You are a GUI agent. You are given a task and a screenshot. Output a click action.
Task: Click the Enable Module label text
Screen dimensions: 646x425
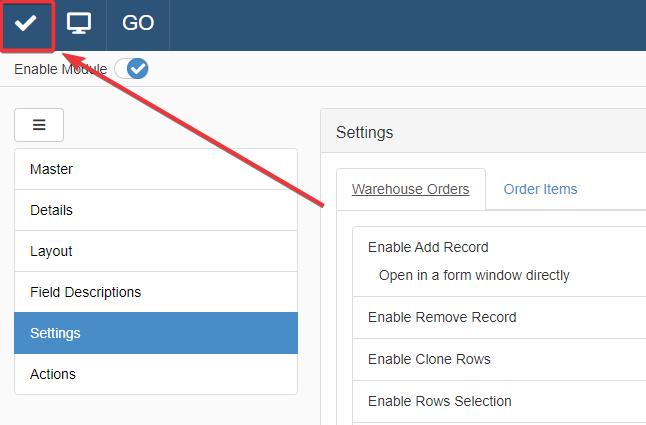pyautogui.click(x=60, y=69)
